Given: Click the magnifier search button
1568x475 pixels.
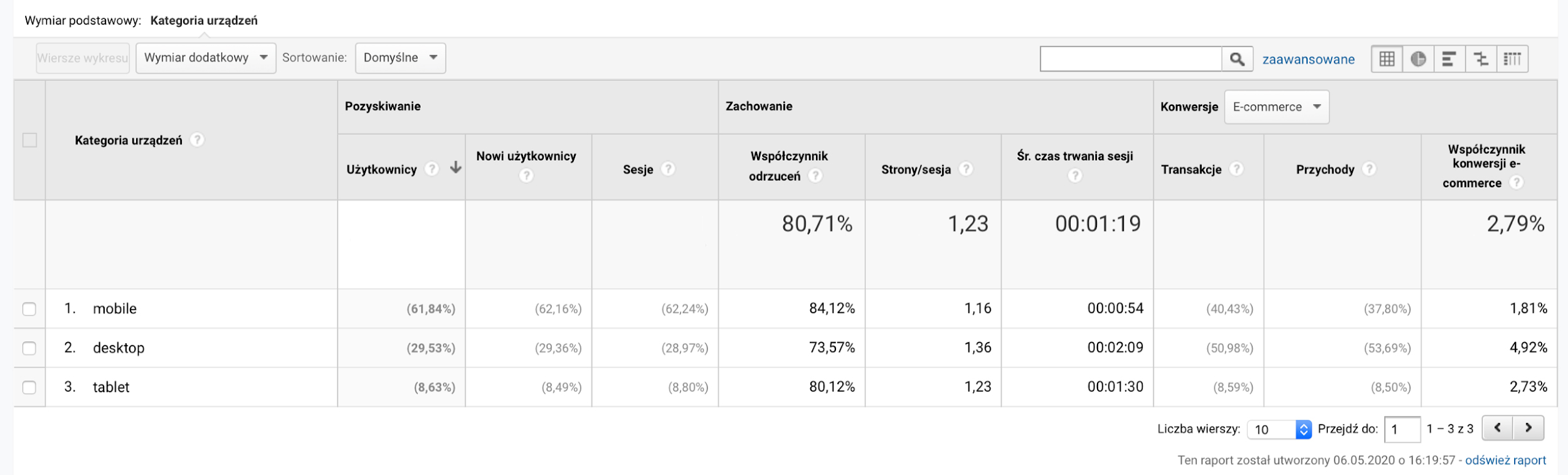Looking at the screenshot, I should point(1237,59).
